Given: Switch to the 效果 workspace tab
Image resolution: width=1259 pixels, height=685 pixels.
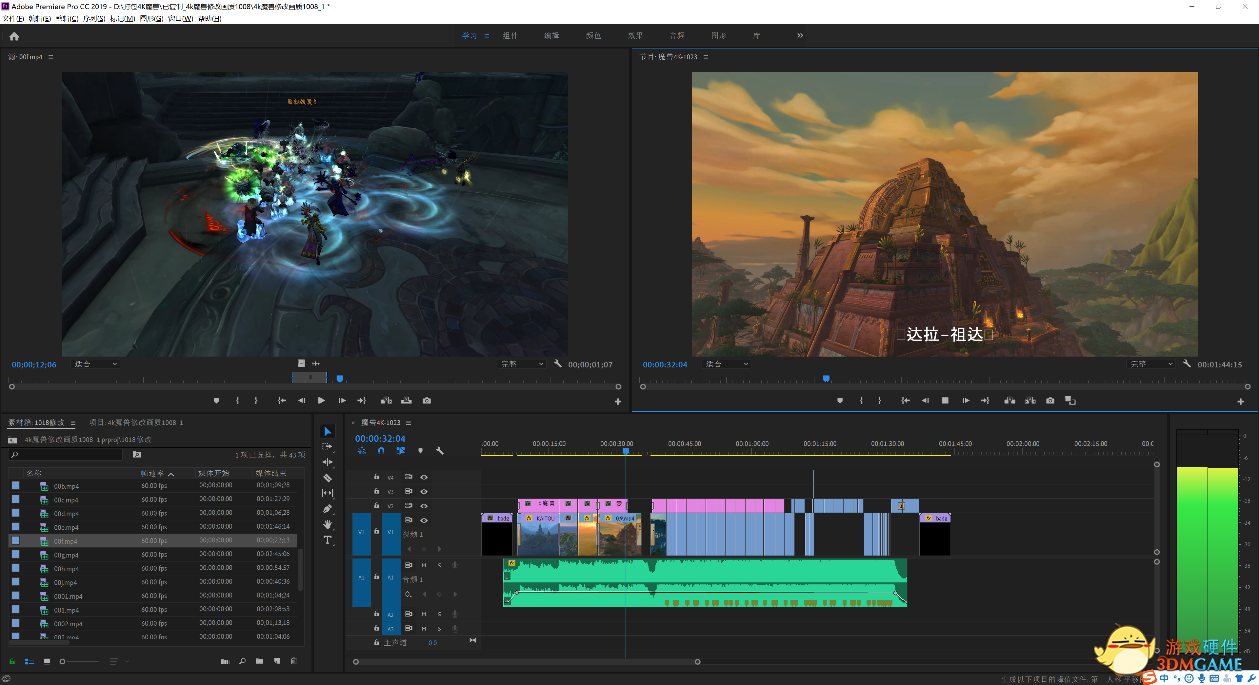Looking at the screenshot, I should click(x=635, y=36).
